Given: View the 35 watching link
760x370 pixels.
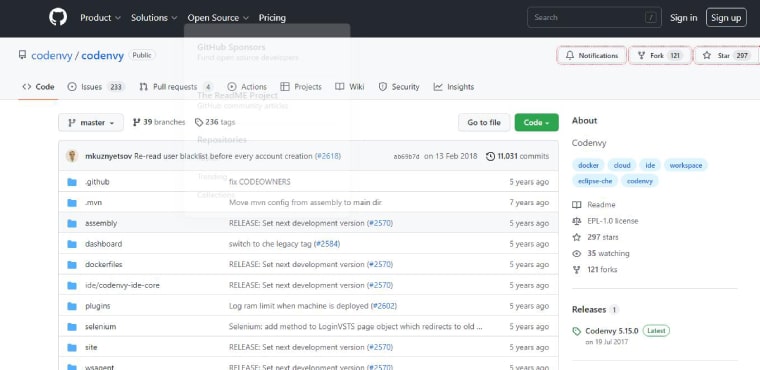Looking at the screenshot, I should tap(601, 254).
